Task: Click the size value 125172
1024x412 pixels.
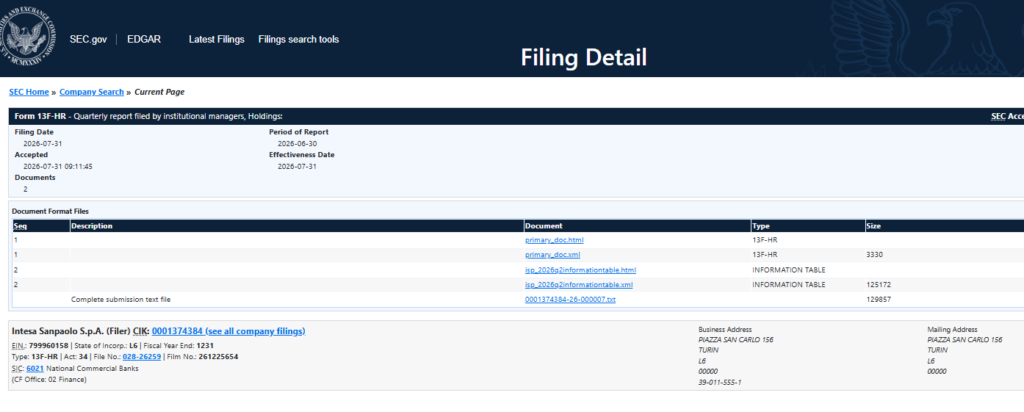Action: tap(878, 285)
